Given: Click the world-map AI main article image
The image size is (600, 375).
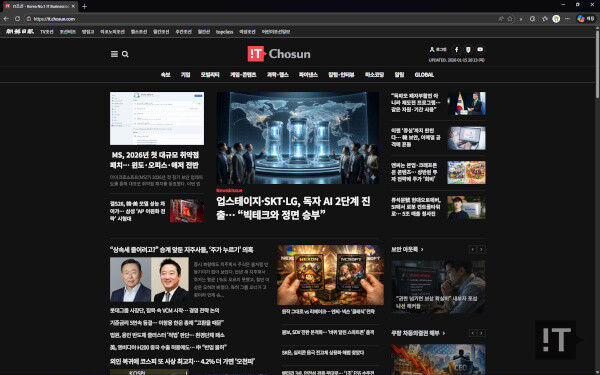Looking at the screenshot, I should (x=297, y=138).
